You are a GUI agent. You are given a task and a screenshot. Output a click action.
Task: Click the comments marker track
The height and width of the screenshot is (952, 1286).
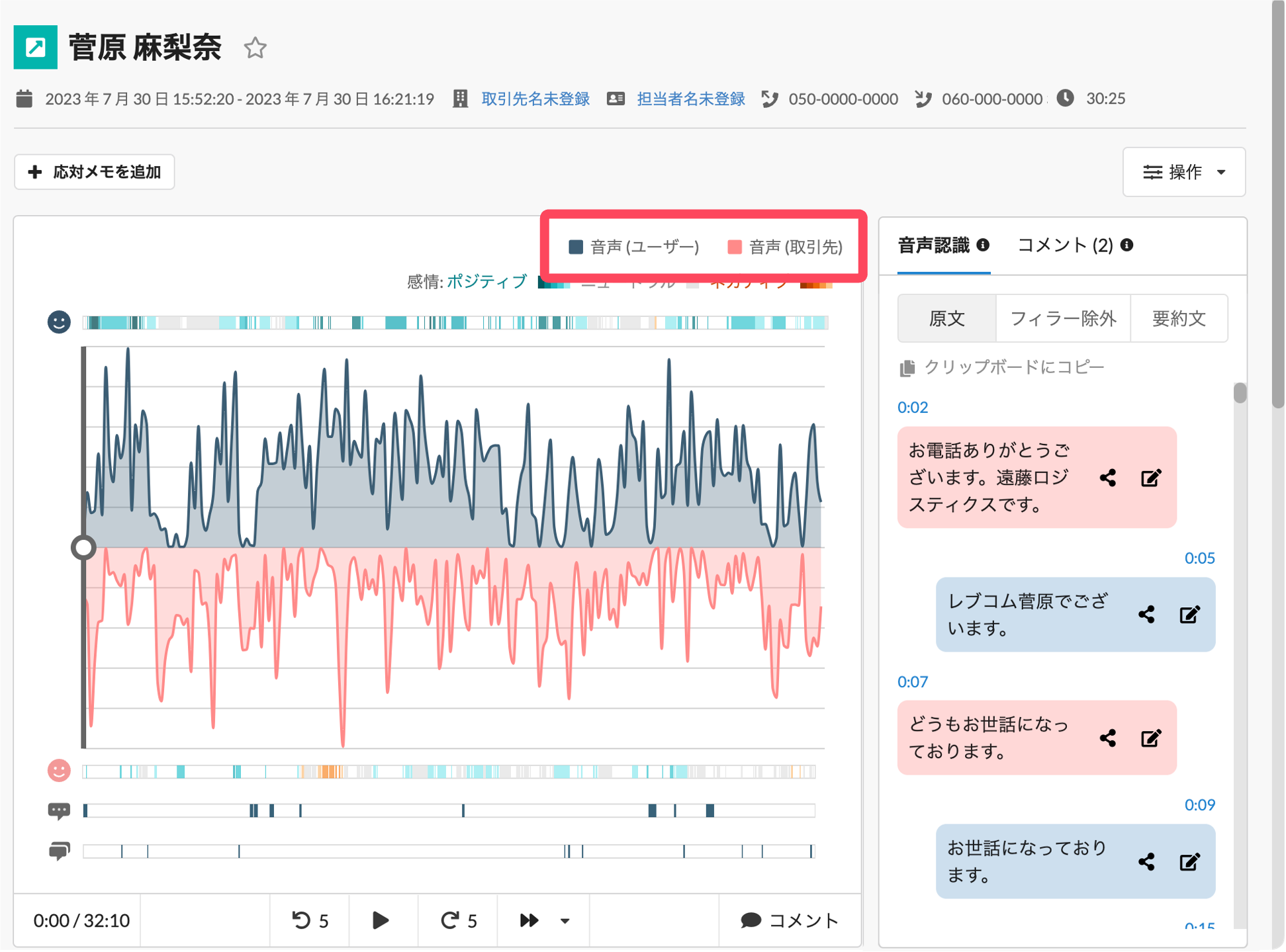point(449,851)
